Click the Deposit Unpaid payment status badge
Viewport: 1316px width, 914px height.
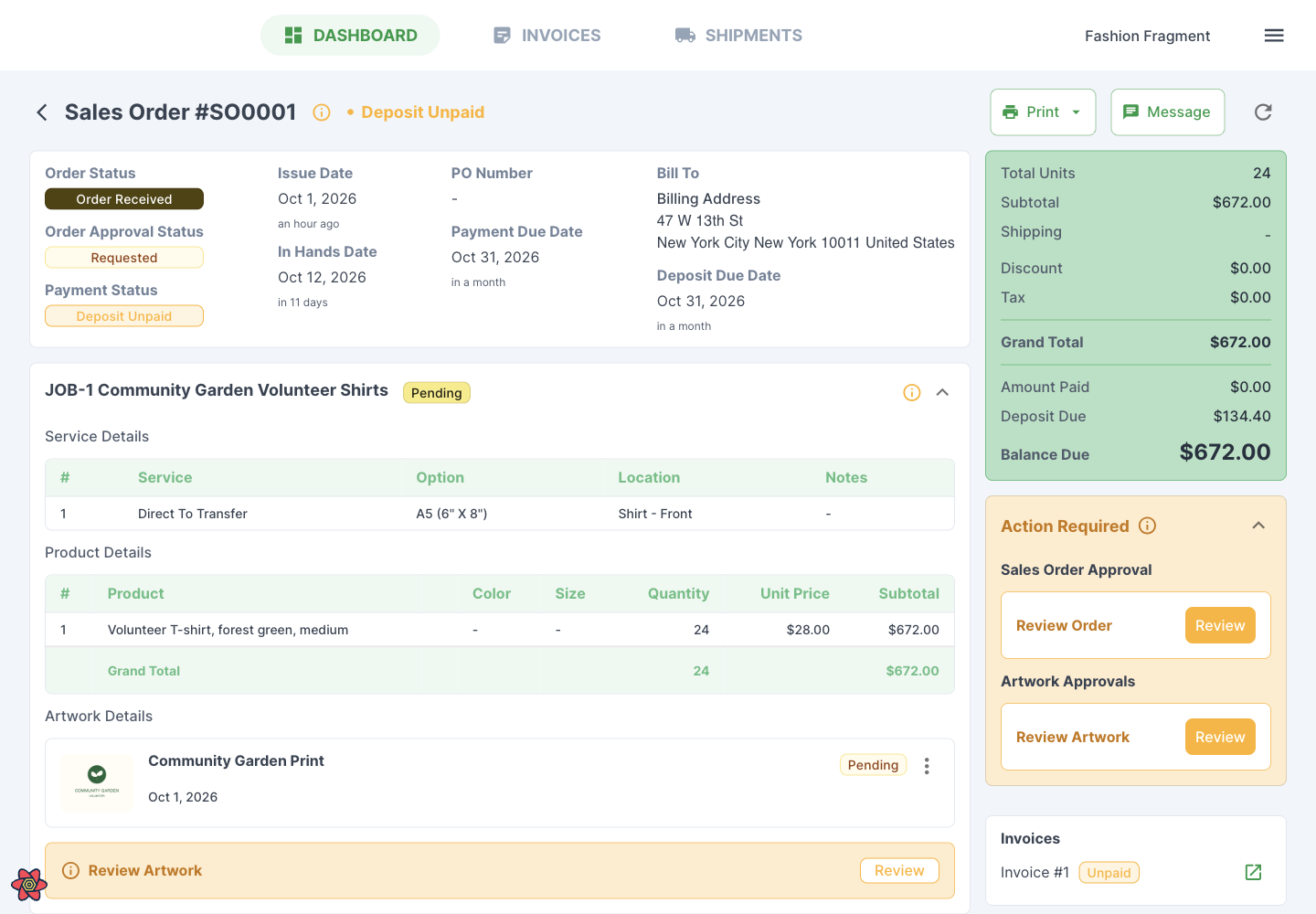coord(124,316)
